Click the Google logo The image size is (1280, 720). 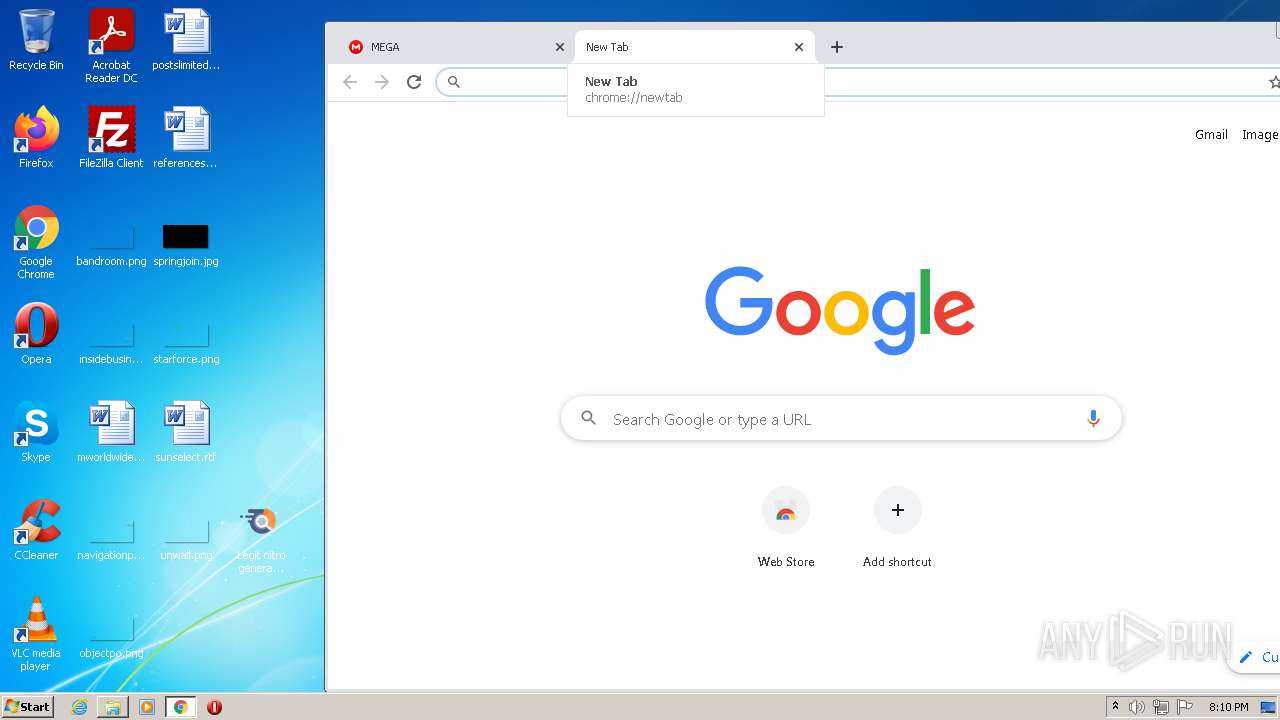(840, 310)
